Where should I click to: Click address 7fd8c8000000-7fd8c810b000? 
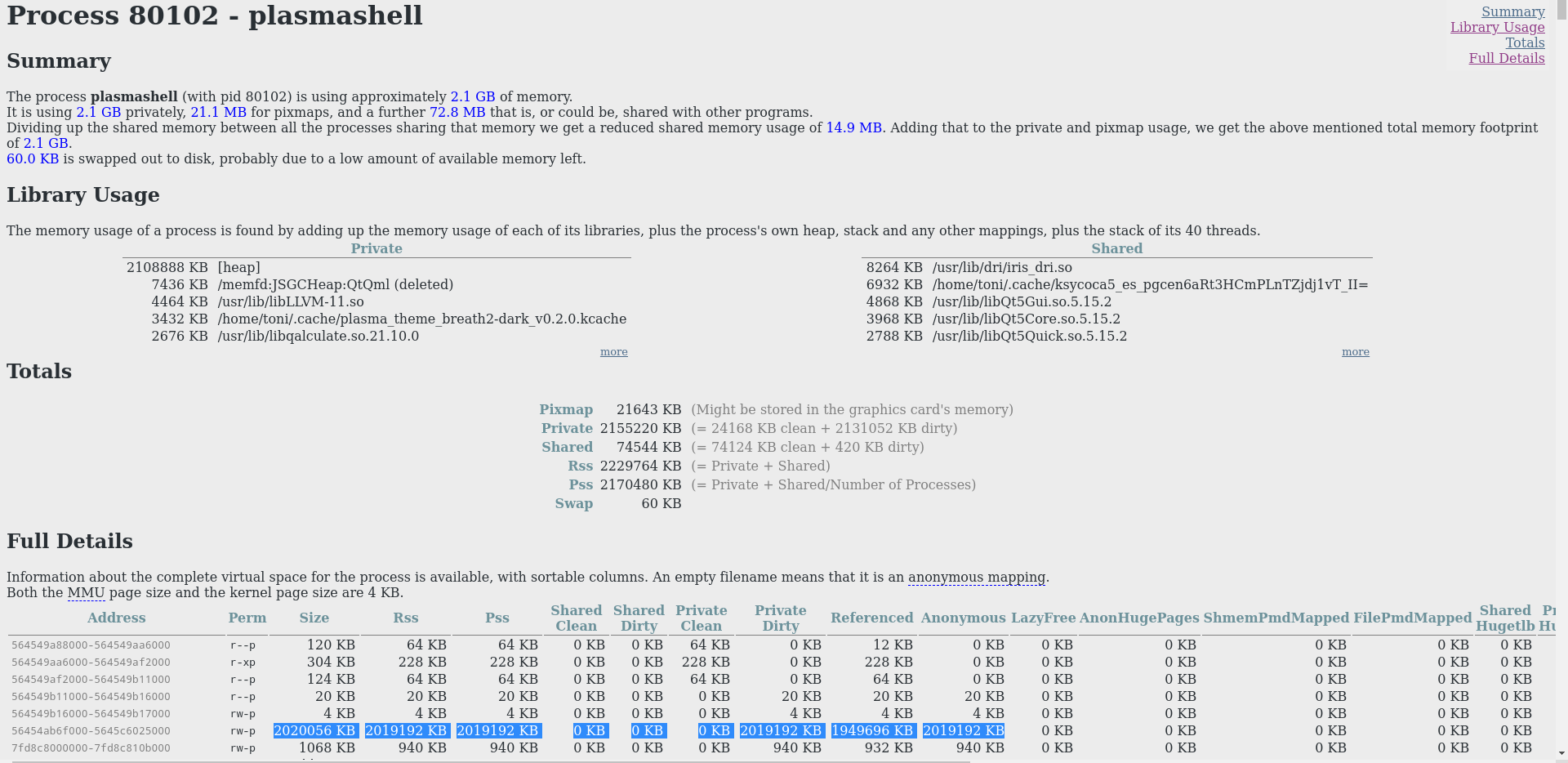point(91,748)
